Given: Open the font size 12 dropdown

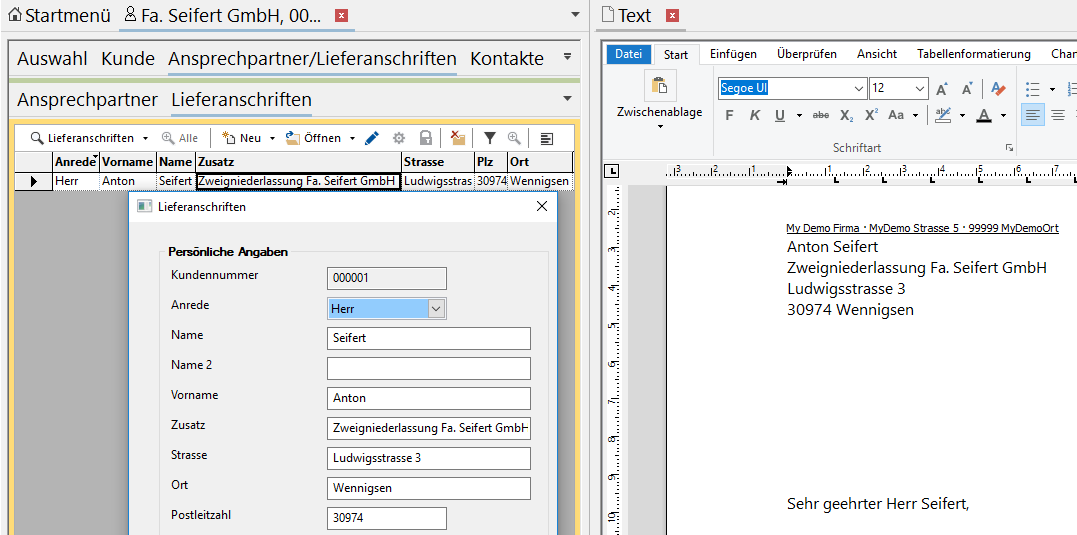Looking at the screenshot, I should pyautogui.click(x=920, y=89).
